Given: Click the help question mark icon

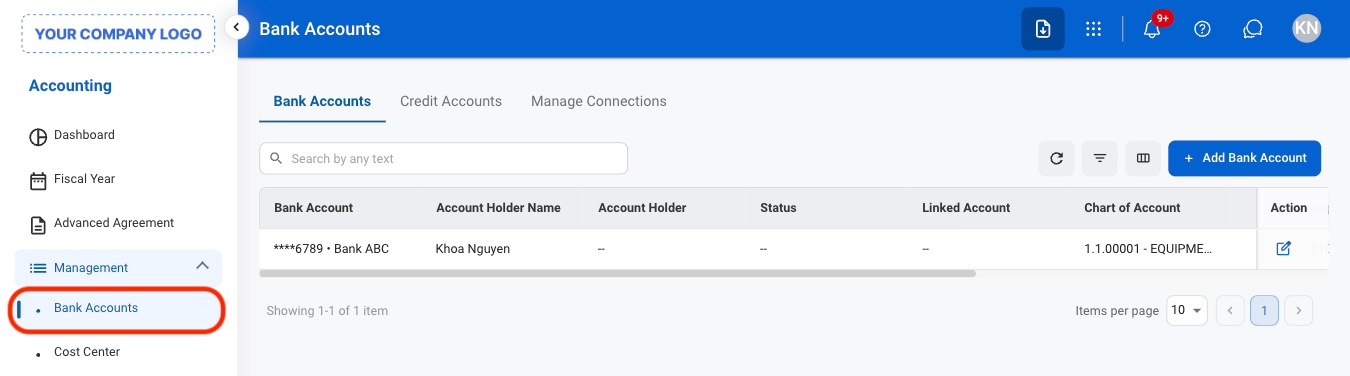Looking at the screenshot, I should tap(1203, 29).
